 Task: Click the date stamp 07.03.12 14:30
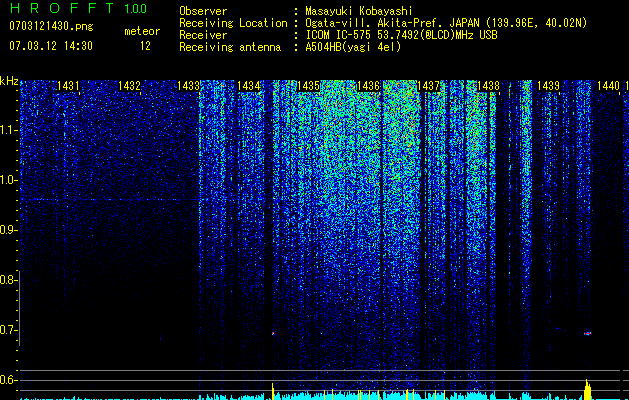(51, 46)
